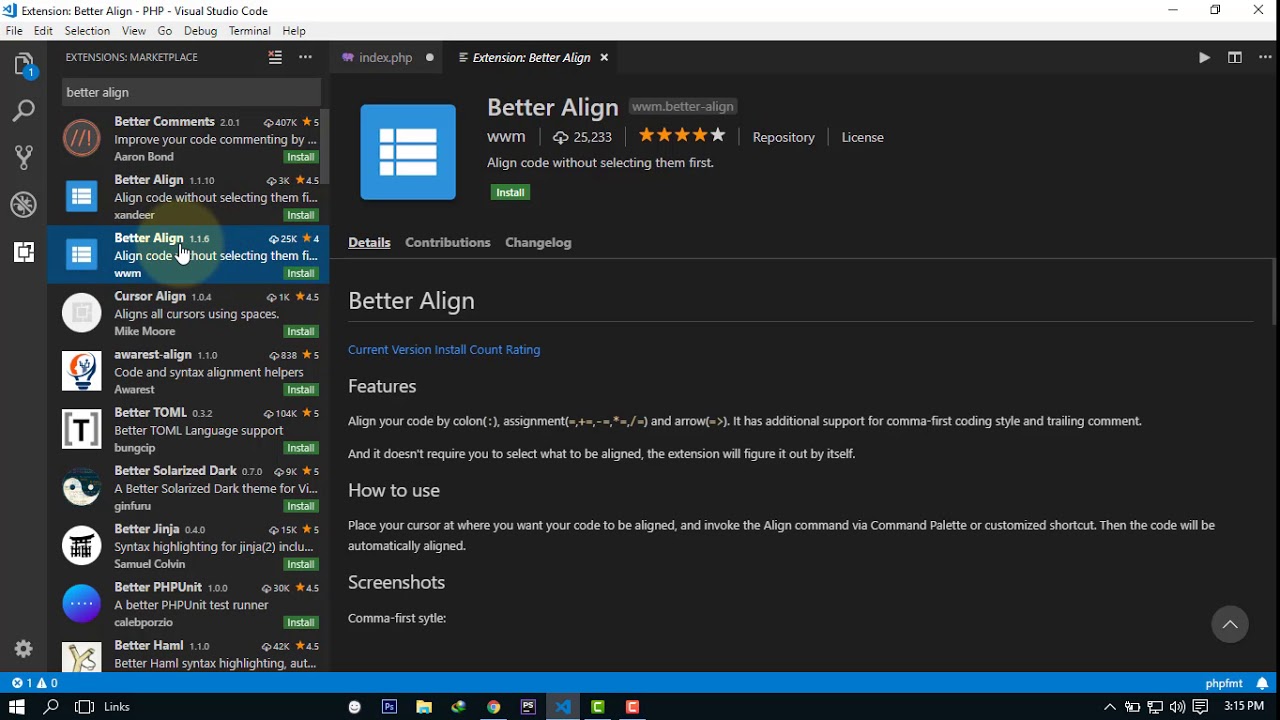1280x720 pixels.
Task: Select the Contributions tab
Action: click(x=448, y=243)
